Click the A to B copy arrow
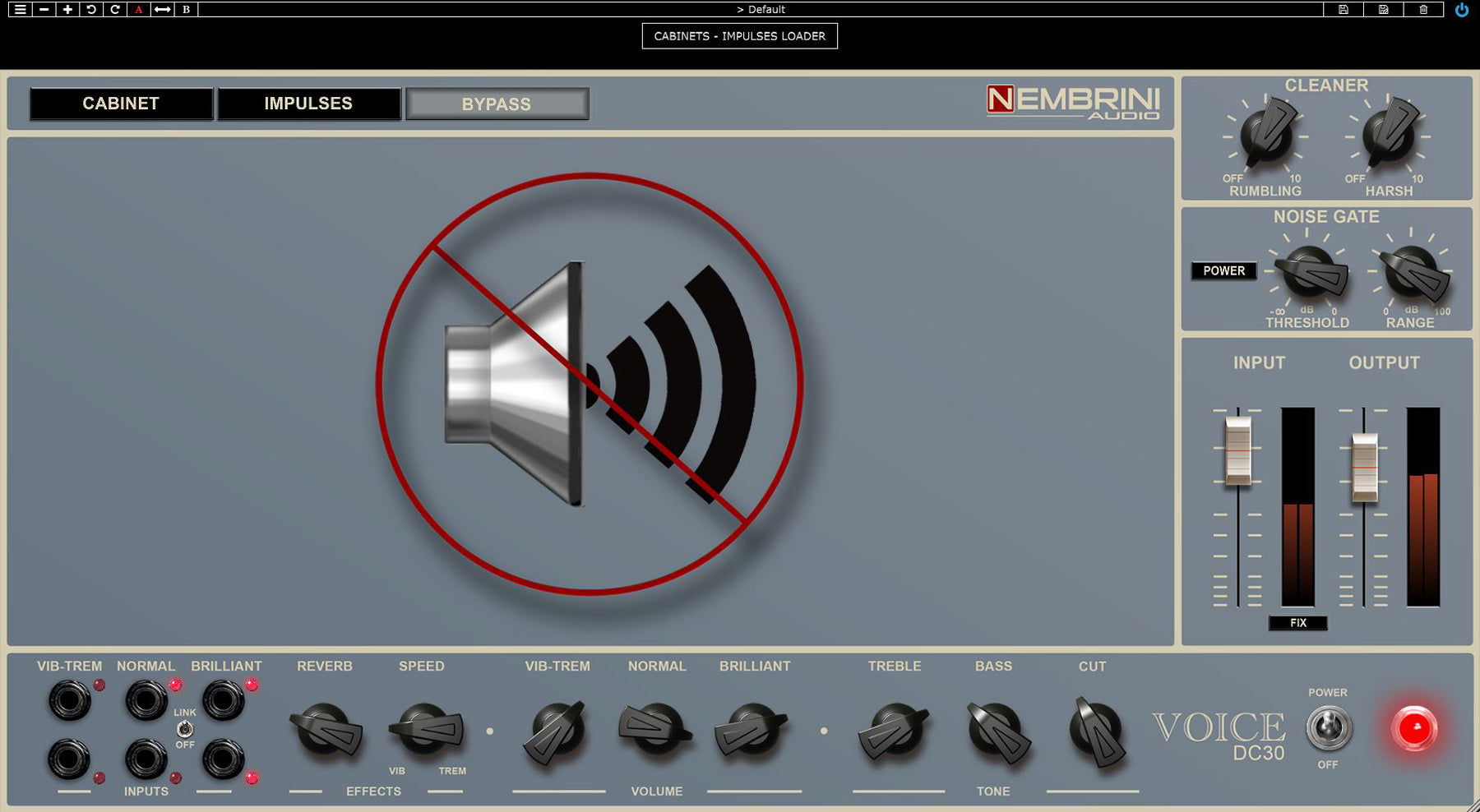Image resolution: width=1480 pixels, height=812 pixels. point(163,9)
